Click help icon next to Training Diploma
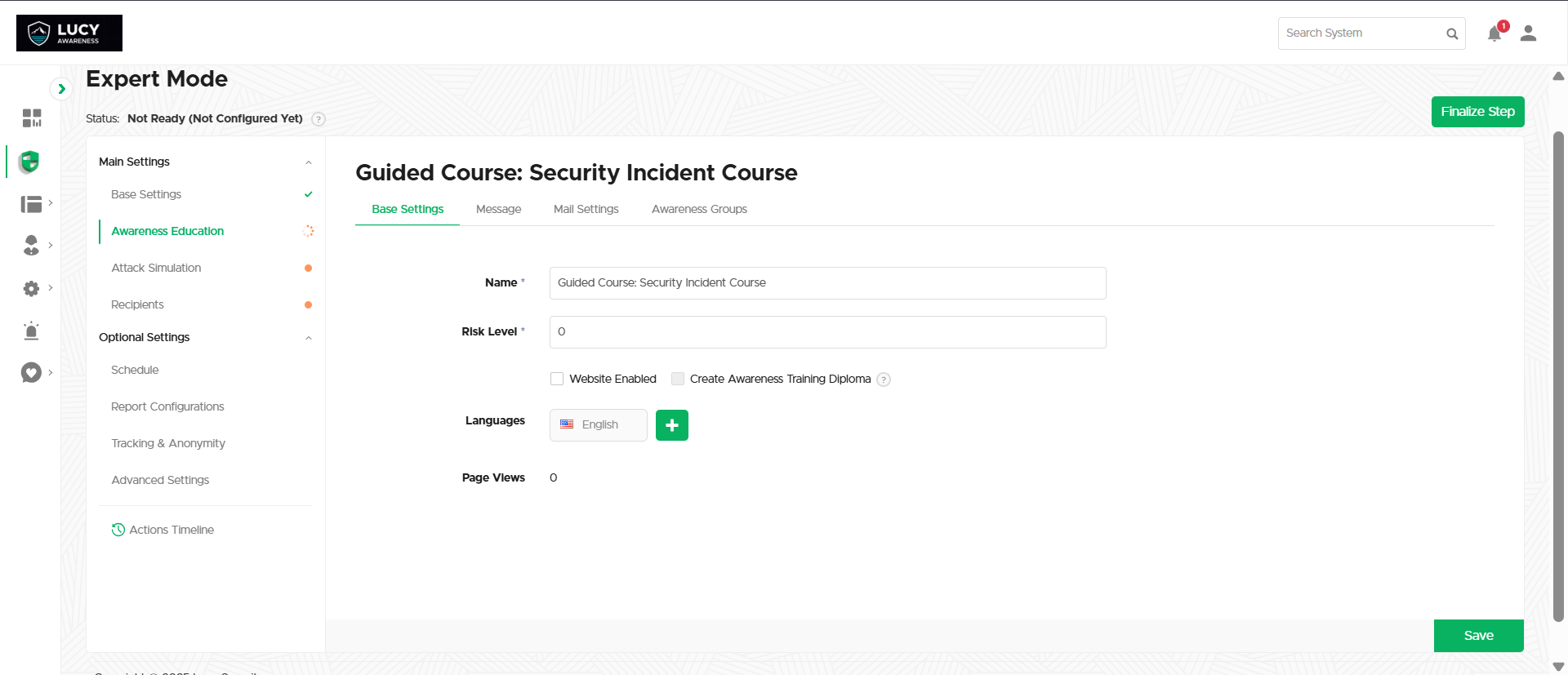The height and width of the screenshot is (675, 1568). (884, 380)
